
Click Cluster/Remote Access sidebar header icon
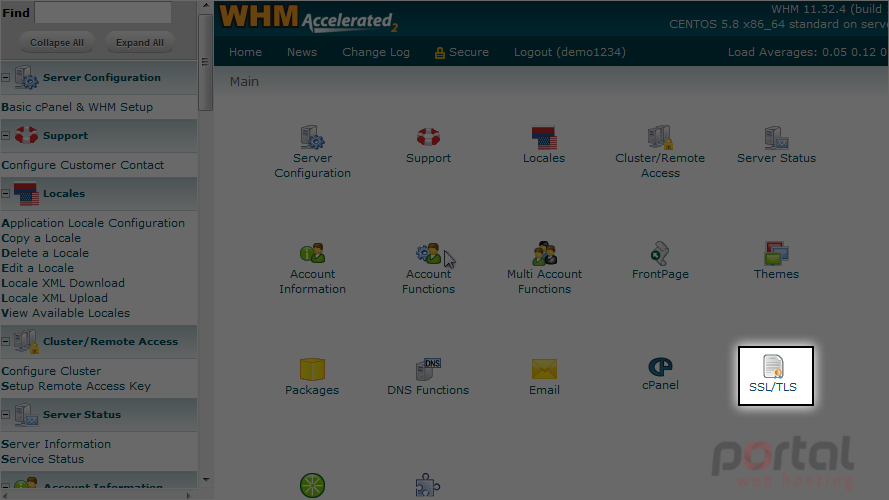tap(26, 341)
